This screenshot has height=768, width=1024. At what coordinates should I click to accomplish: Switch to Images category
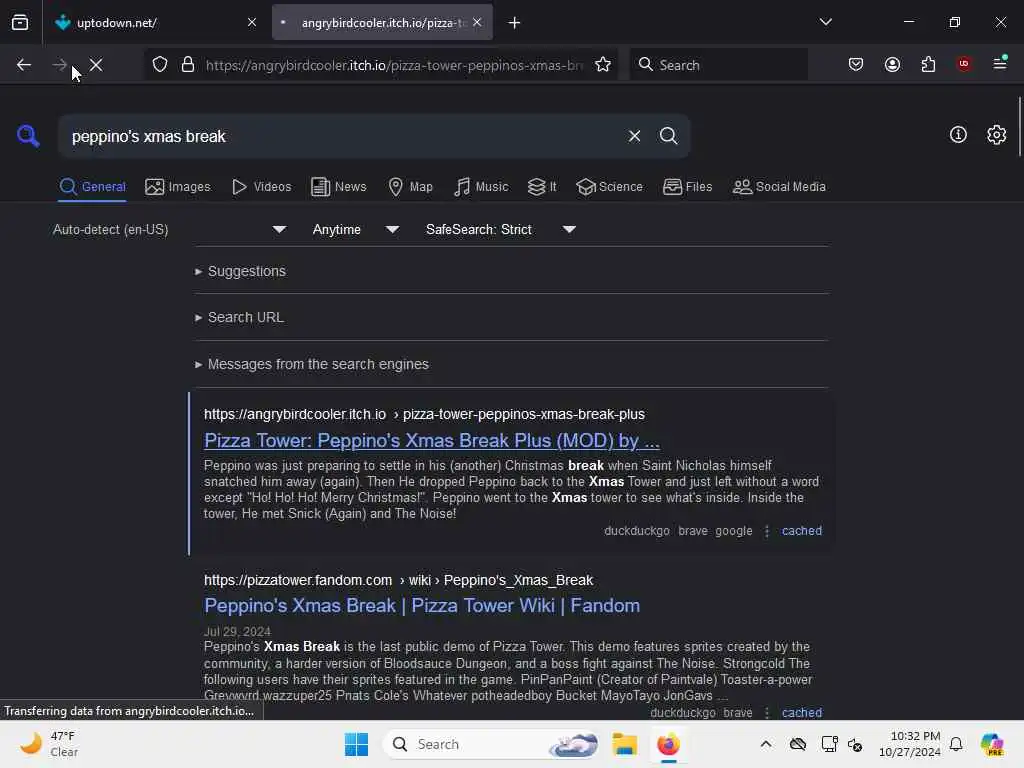click(178, 187)
